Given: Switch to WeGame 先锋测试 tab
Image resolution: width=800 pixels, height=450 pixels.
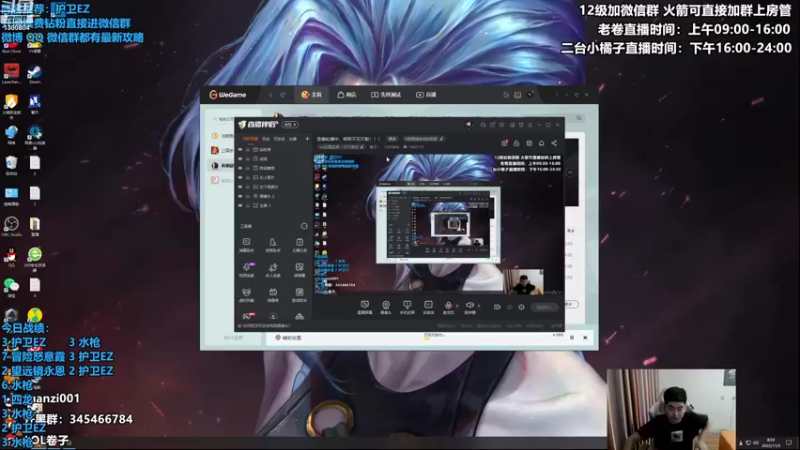Looking at the screenshot, I should click(386, 95).
